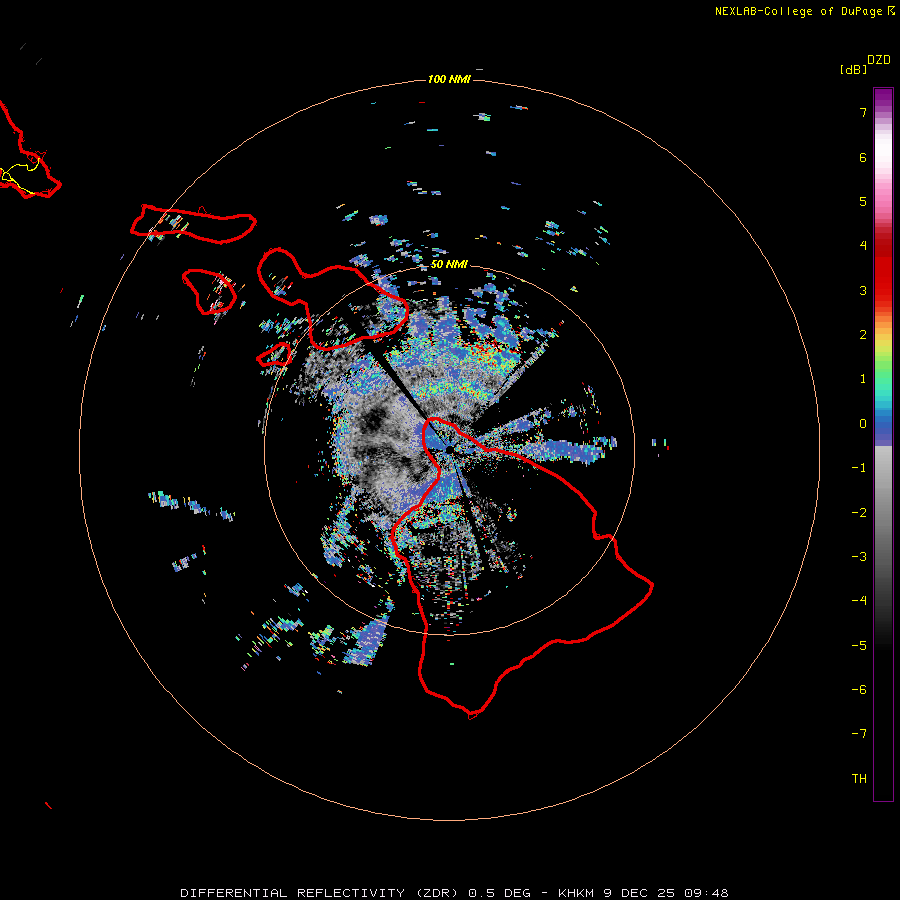Click the 4 value on color scale
Screen dimensions: 900x900
tap(863, 246)
